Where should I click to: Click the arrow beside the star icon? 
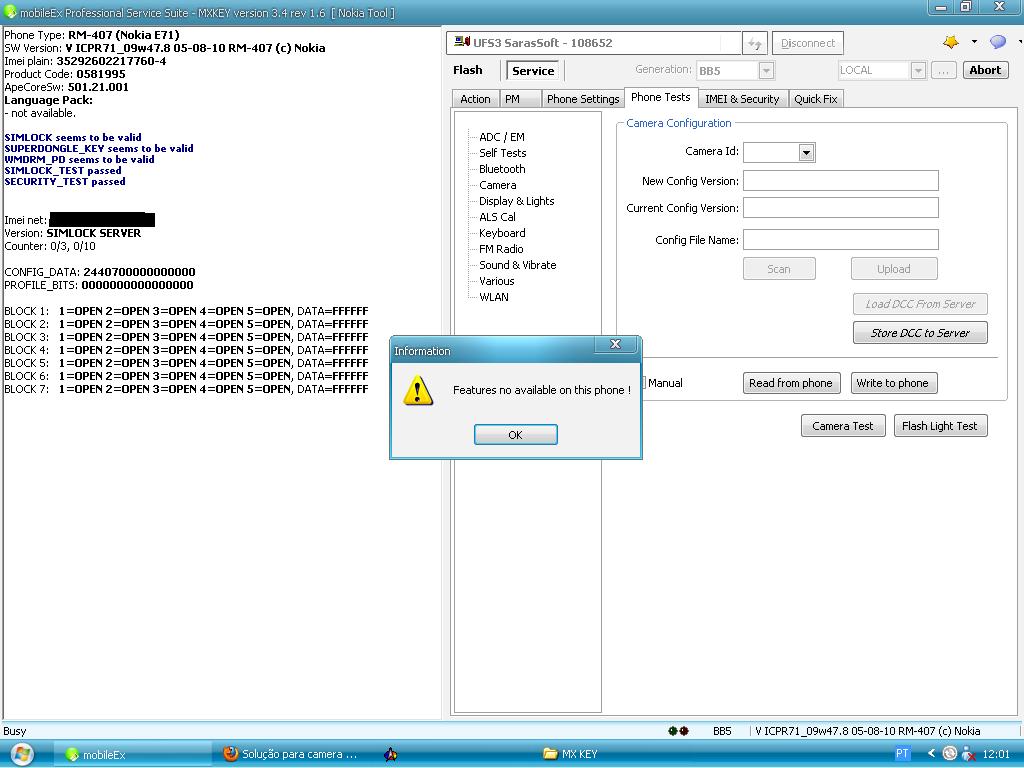click(x=974, y=41)
